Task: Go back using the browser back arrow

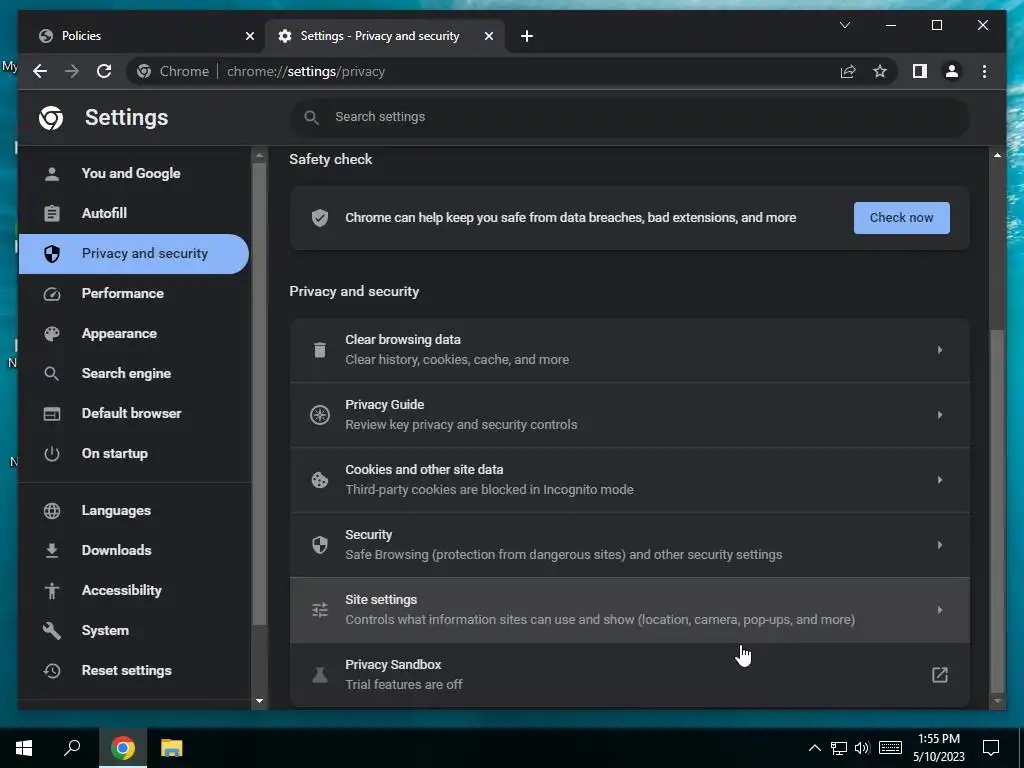Action: [x=40, y=71]
